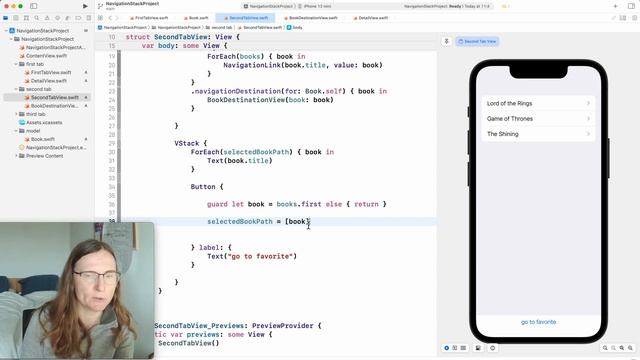Open the Issue navigator warning icon

(x=47, y=18)
